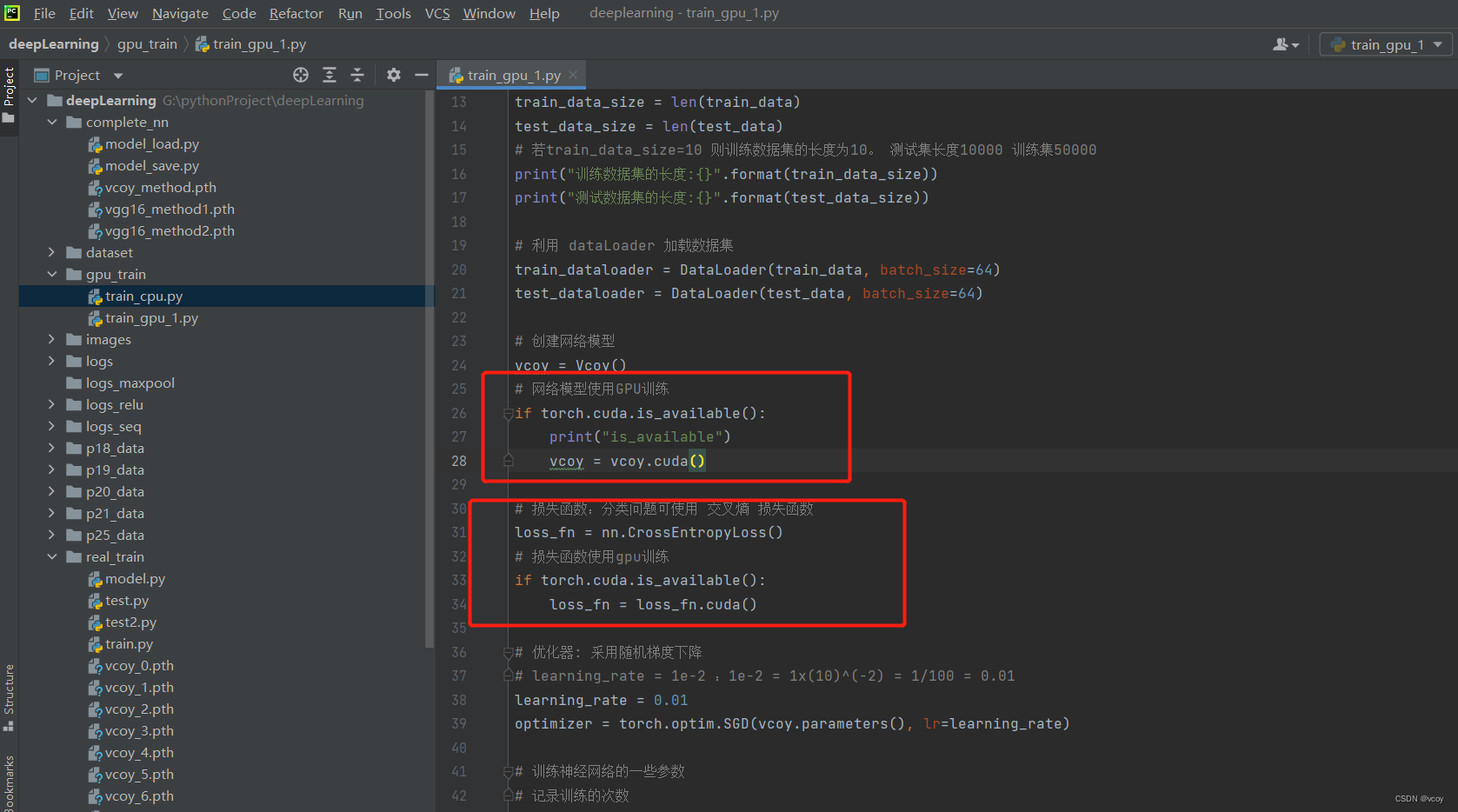Open the Refactor menu
1458x812 pixels.
pyautogui.click(x=296, y=13)
